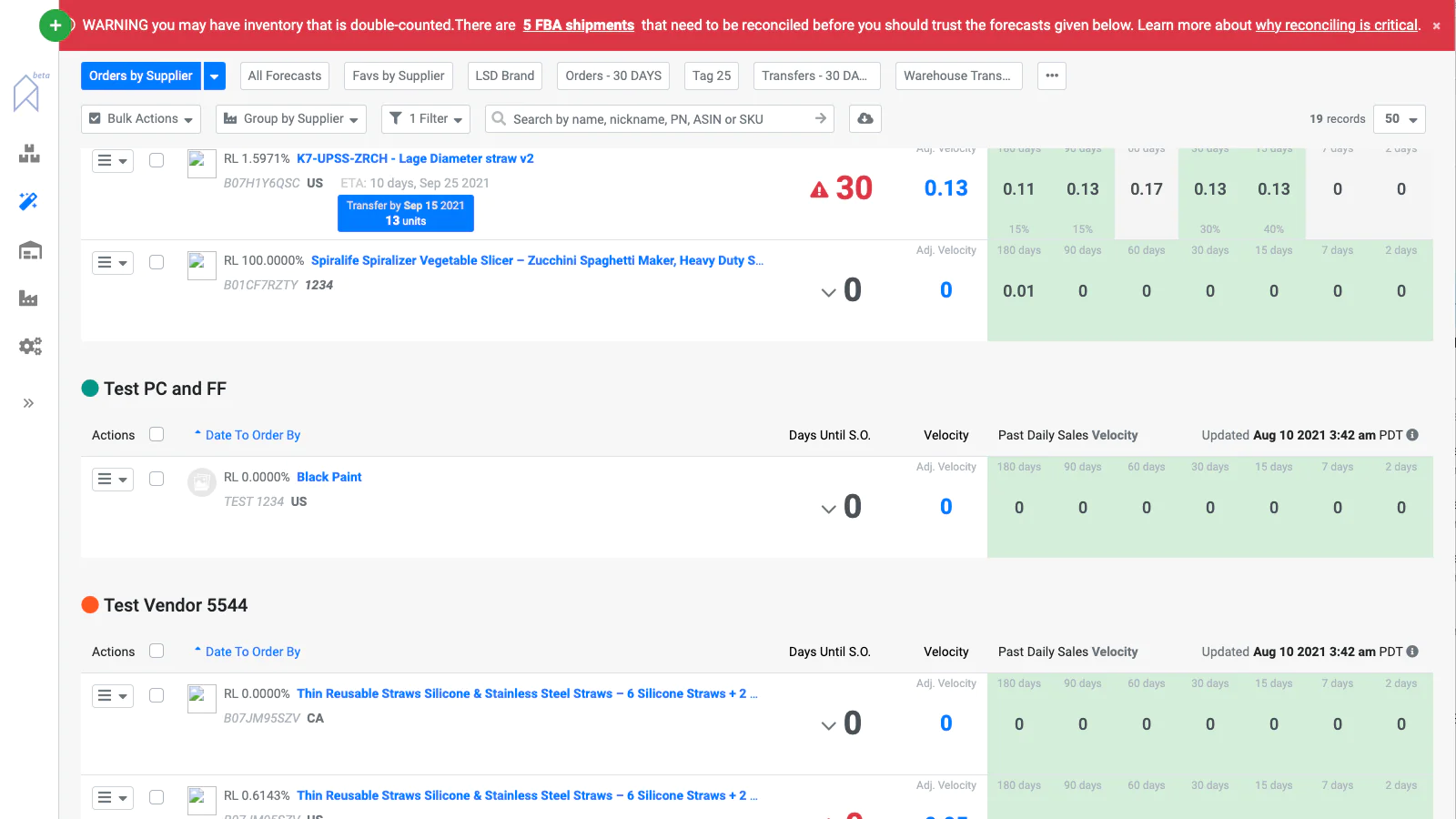Toggle select-all checkbox under Test PC and FF
Viewport: 1456px width, 819px height.
(x=157, y=435)
